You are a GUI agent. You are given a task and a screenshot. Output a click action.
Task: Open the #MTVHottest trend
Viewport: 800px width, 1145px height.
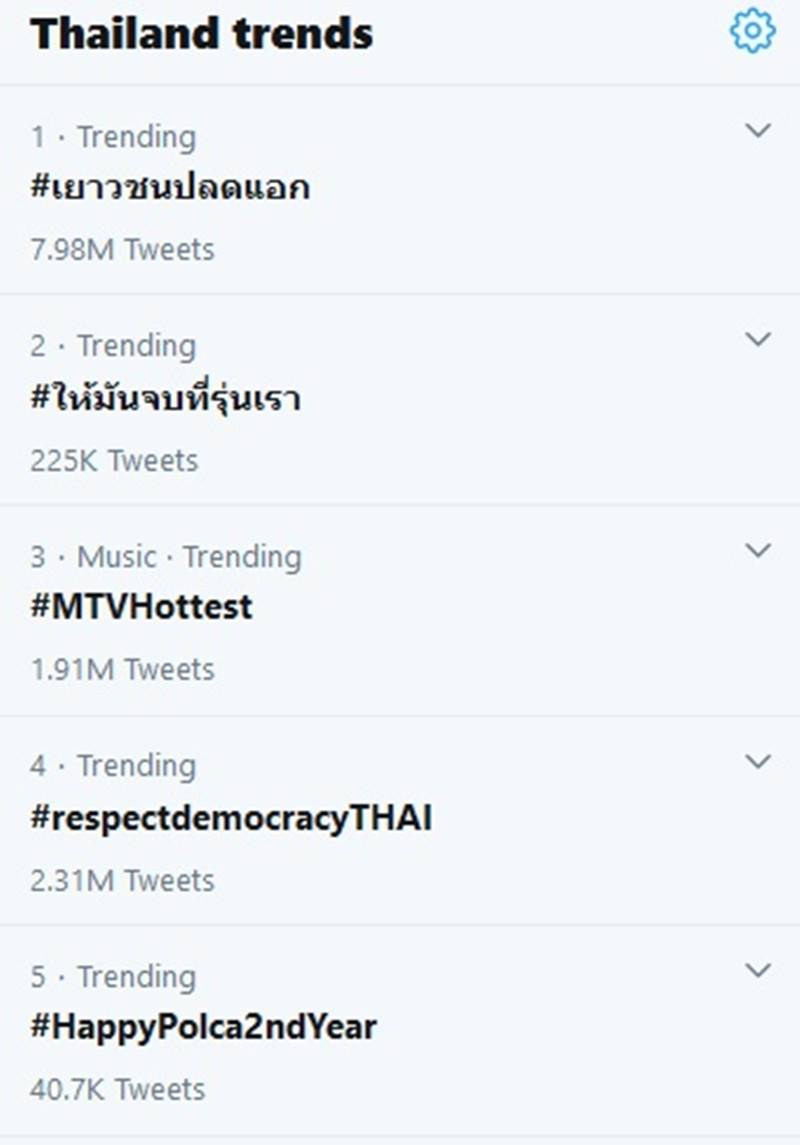[141, 607]
